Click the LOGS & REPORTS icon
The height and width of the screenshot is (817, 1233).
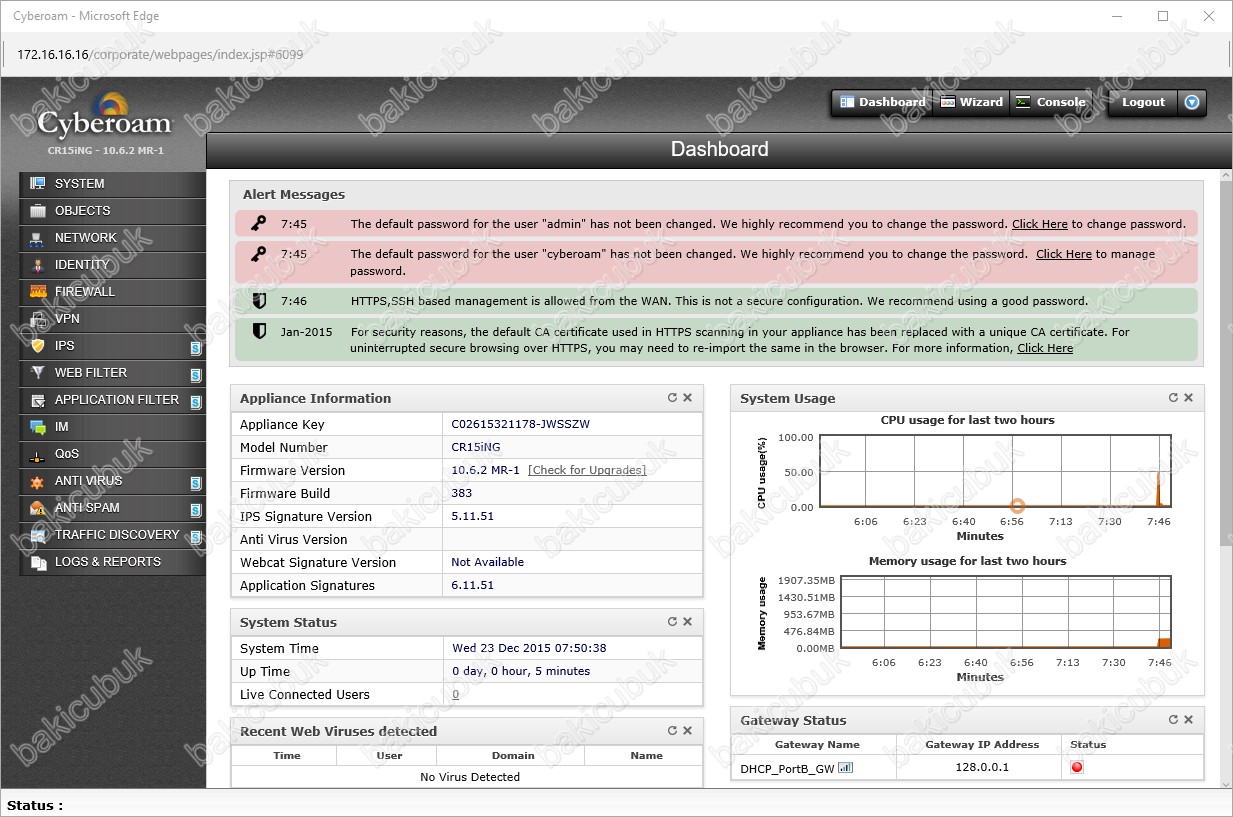click(38, 562)
